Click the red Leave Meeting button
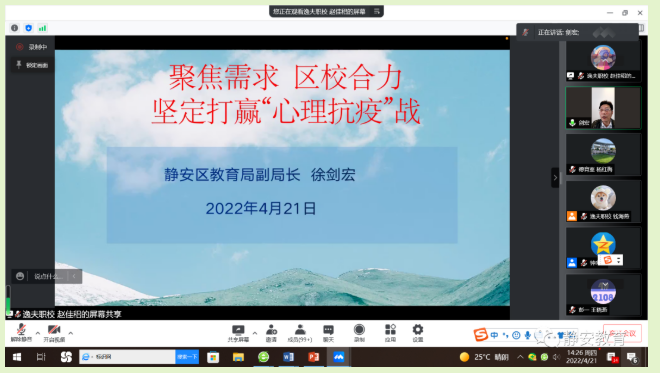The width and height of the screenshot is (660, 373). click(622, 333)
